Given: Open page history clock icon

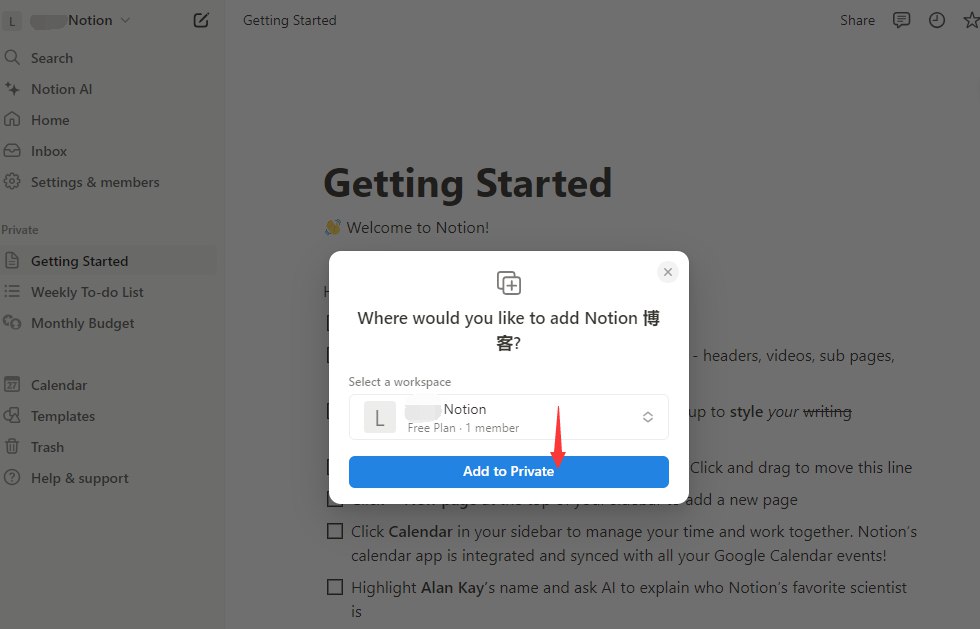Looking at the screenshot, I should (936, 21).
